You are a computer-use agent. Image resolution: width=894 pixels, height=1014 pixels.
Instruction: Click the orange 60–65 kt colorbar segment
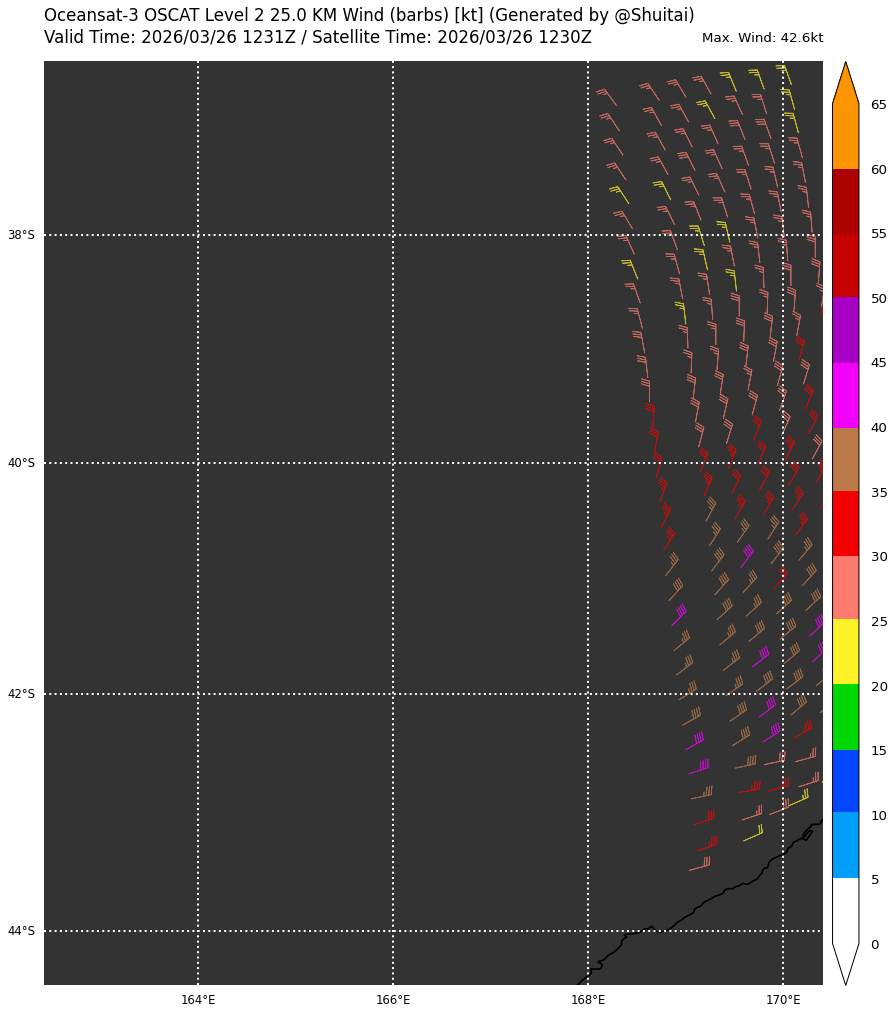click(845, 137)
